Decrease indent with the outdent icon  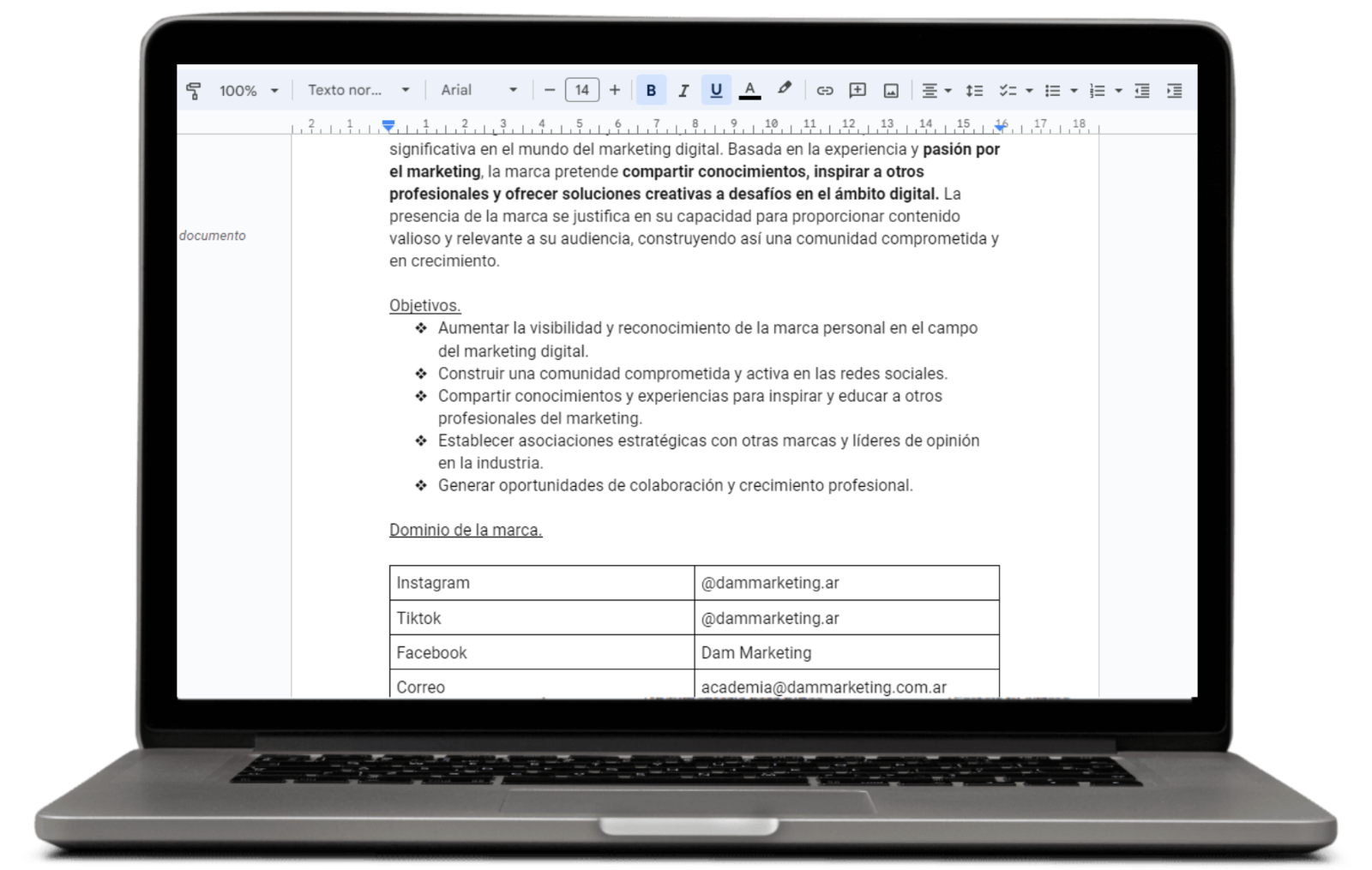tap(1142, 90)
